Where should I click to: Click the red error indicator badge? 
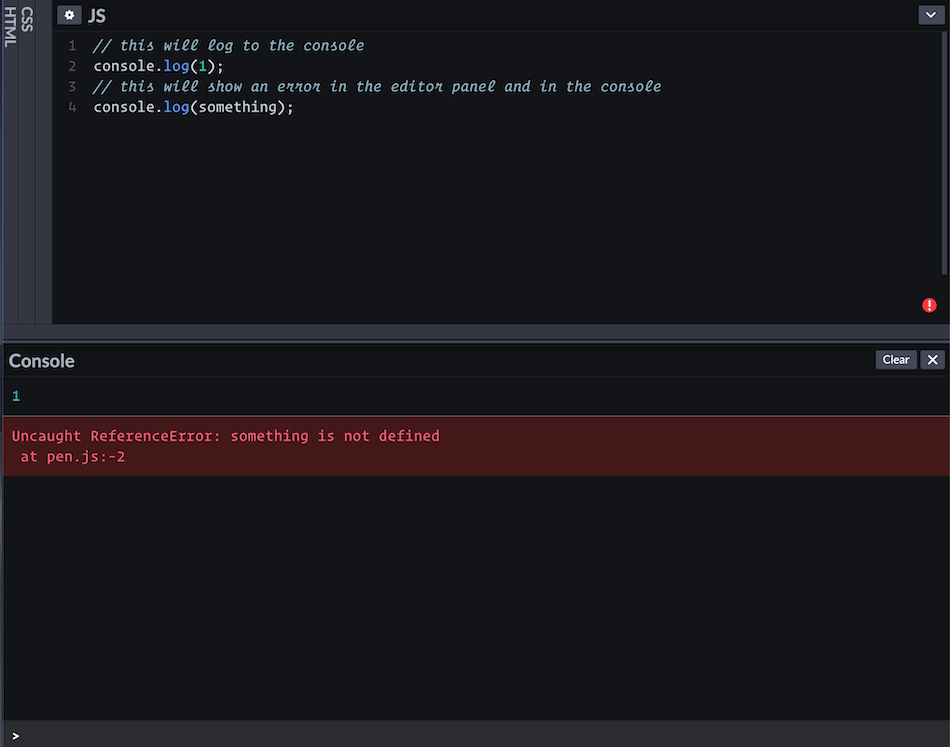[x=928, y=305]
